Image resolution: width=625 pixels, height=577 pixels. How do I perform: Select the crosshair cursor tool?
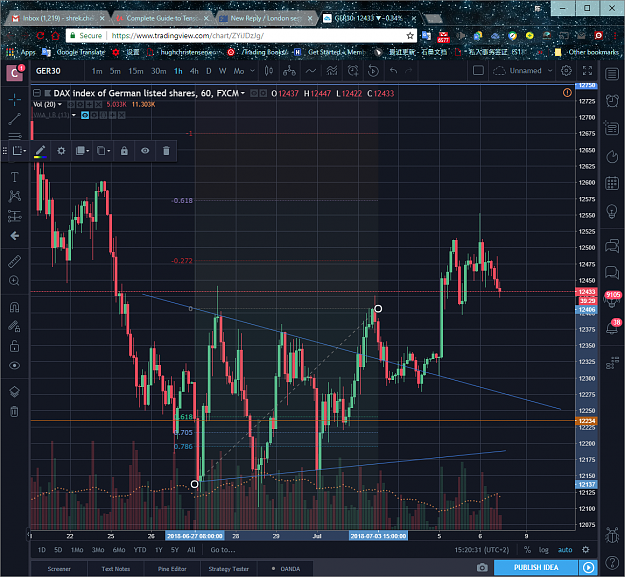point(15,100)
